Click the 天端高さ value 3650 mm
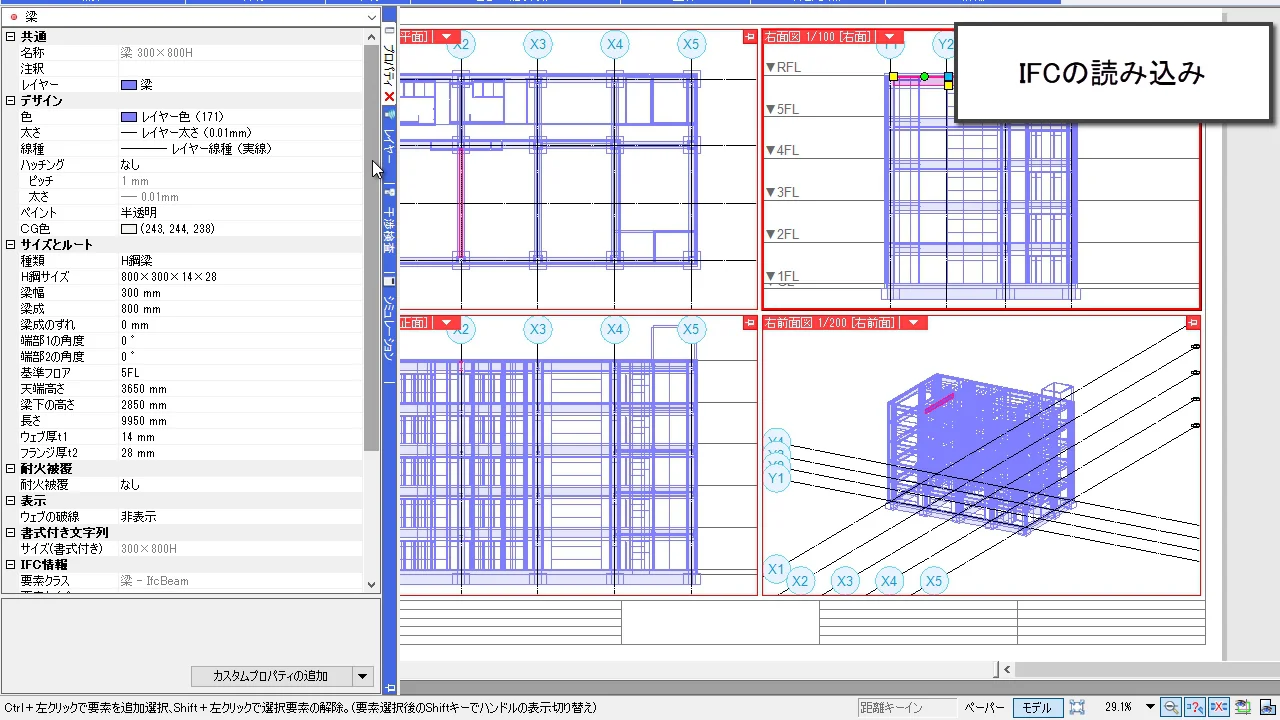 [144, 389]
